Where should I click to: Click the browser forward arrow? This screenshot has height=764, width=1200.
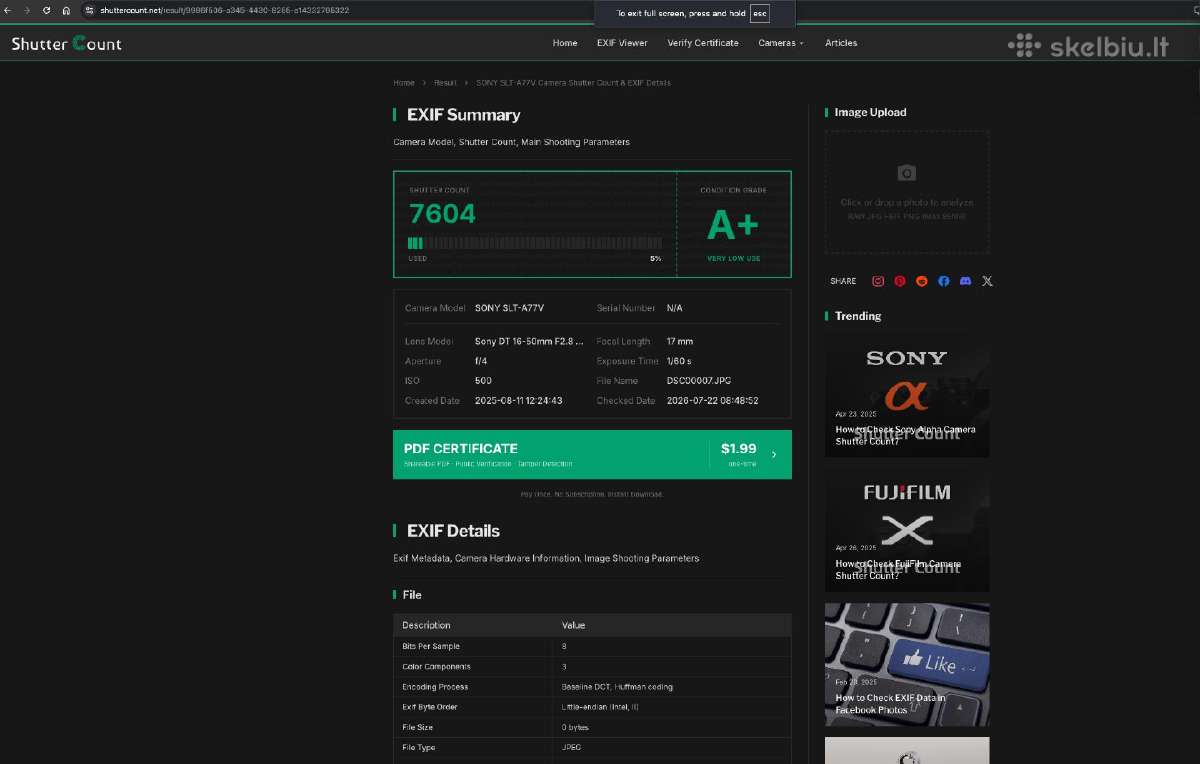point(27,10)
